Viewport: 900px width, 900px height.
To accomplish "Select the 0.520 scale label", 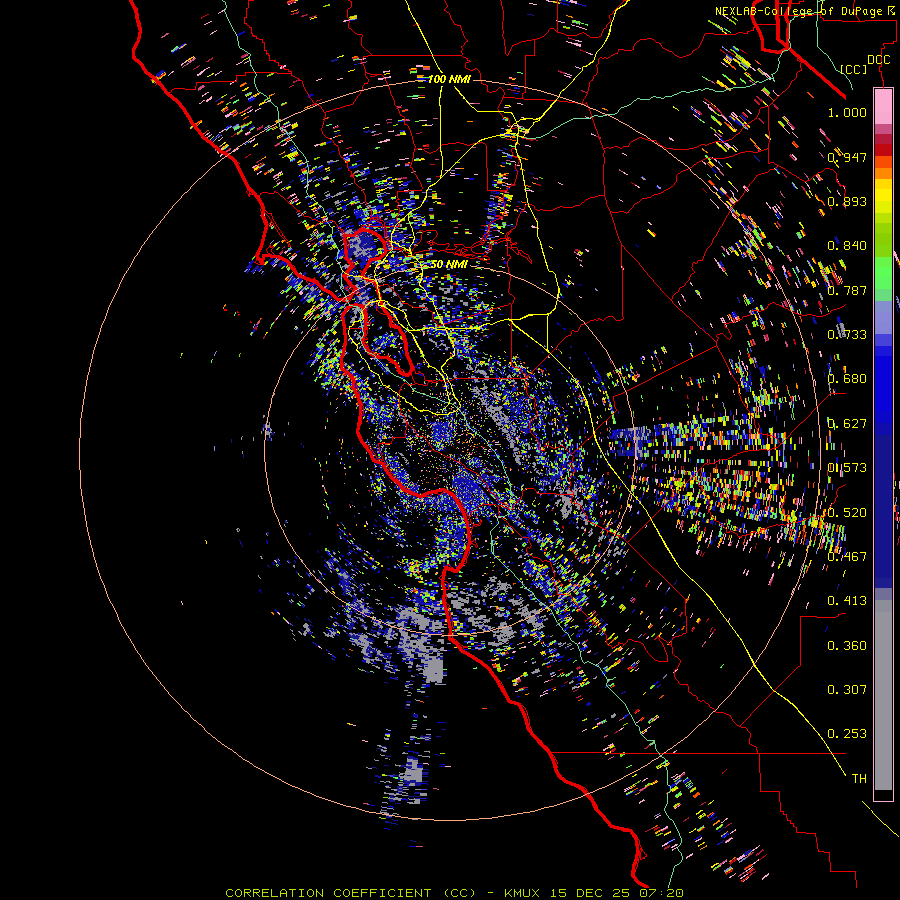I will click(847, 513).
